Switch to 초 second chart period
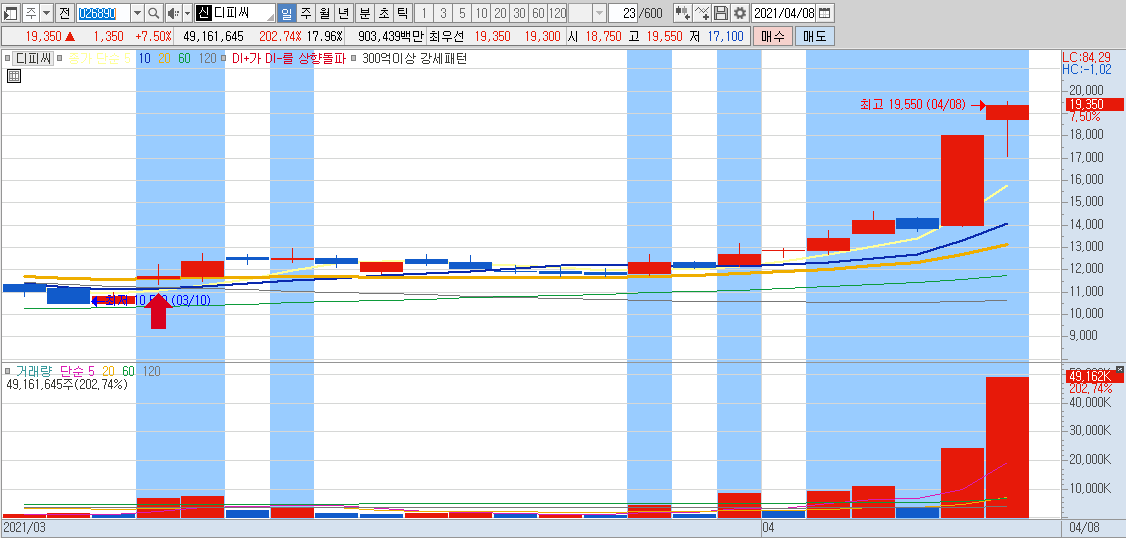This screenshot has height=538, width=1126. (x=383, y=13)
